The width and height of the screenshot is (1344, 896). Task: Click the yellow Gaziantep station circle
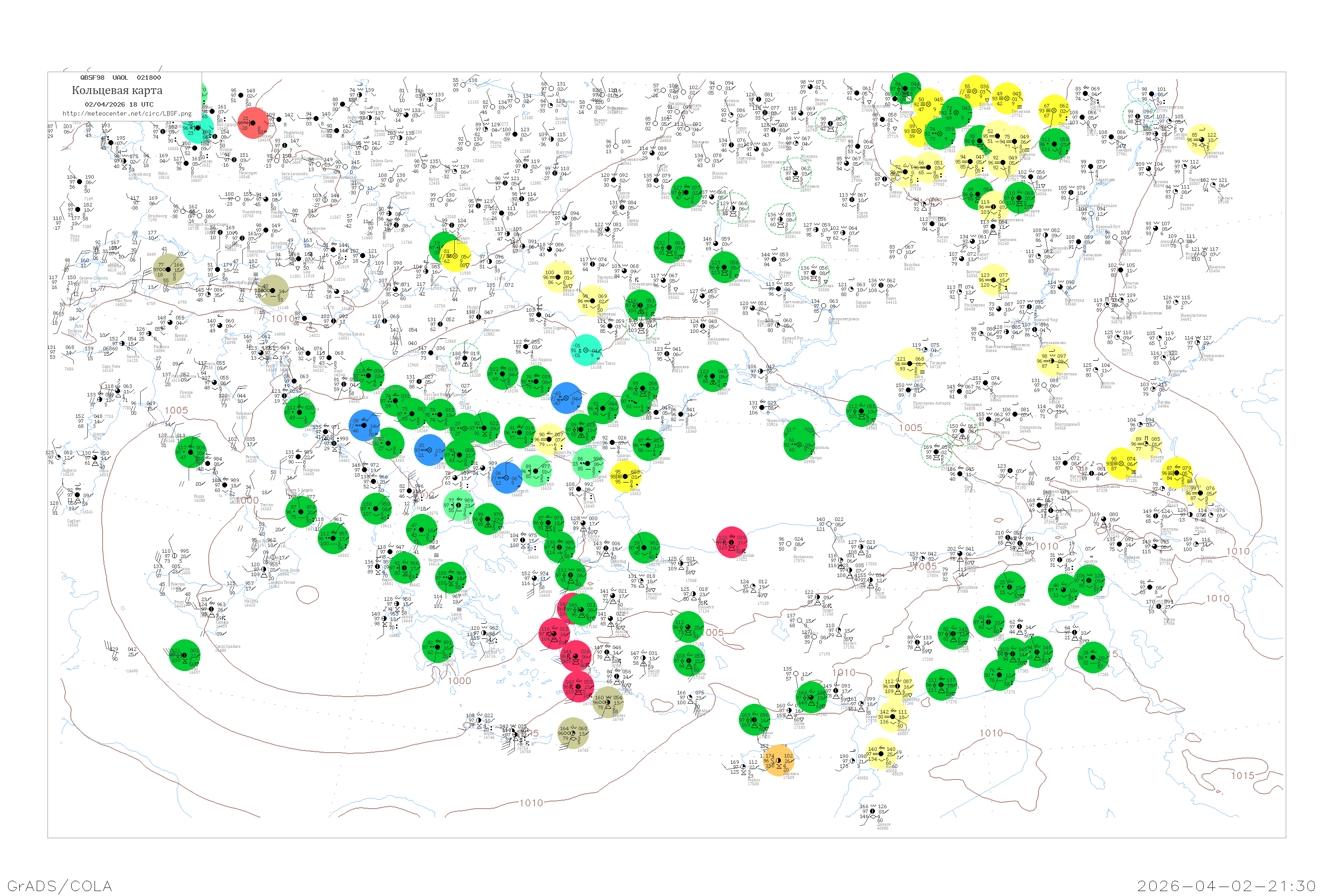(x=897, y=686)
